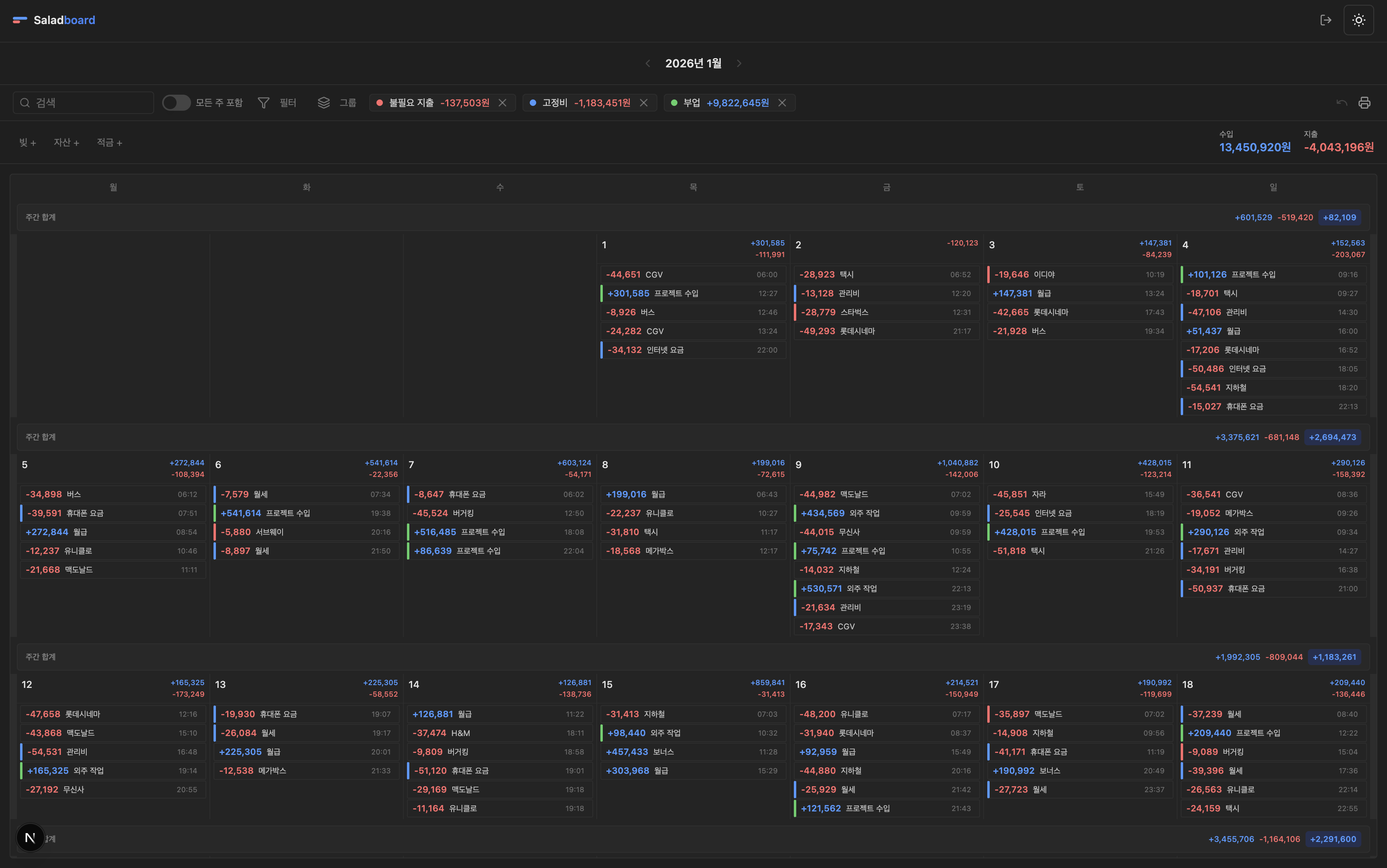The width and height of the screenshot is (1387, 868).
Task: Open the 그룹 layers group option
Action: tap(337, 103)
